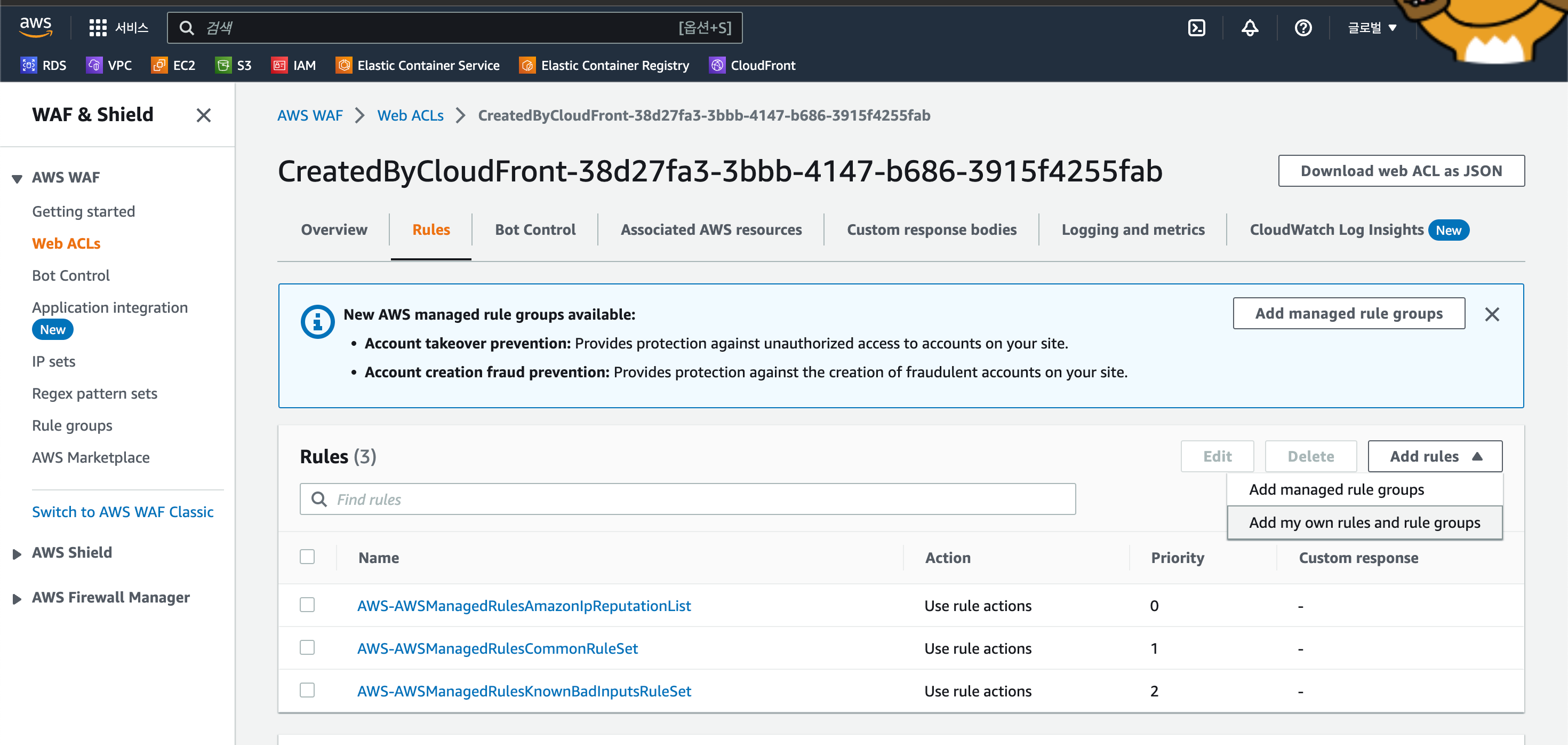Toggle the select-all rules checkbox
Image resolution: width=1568 pixels, height=745 pixels.
pos(307,557)
